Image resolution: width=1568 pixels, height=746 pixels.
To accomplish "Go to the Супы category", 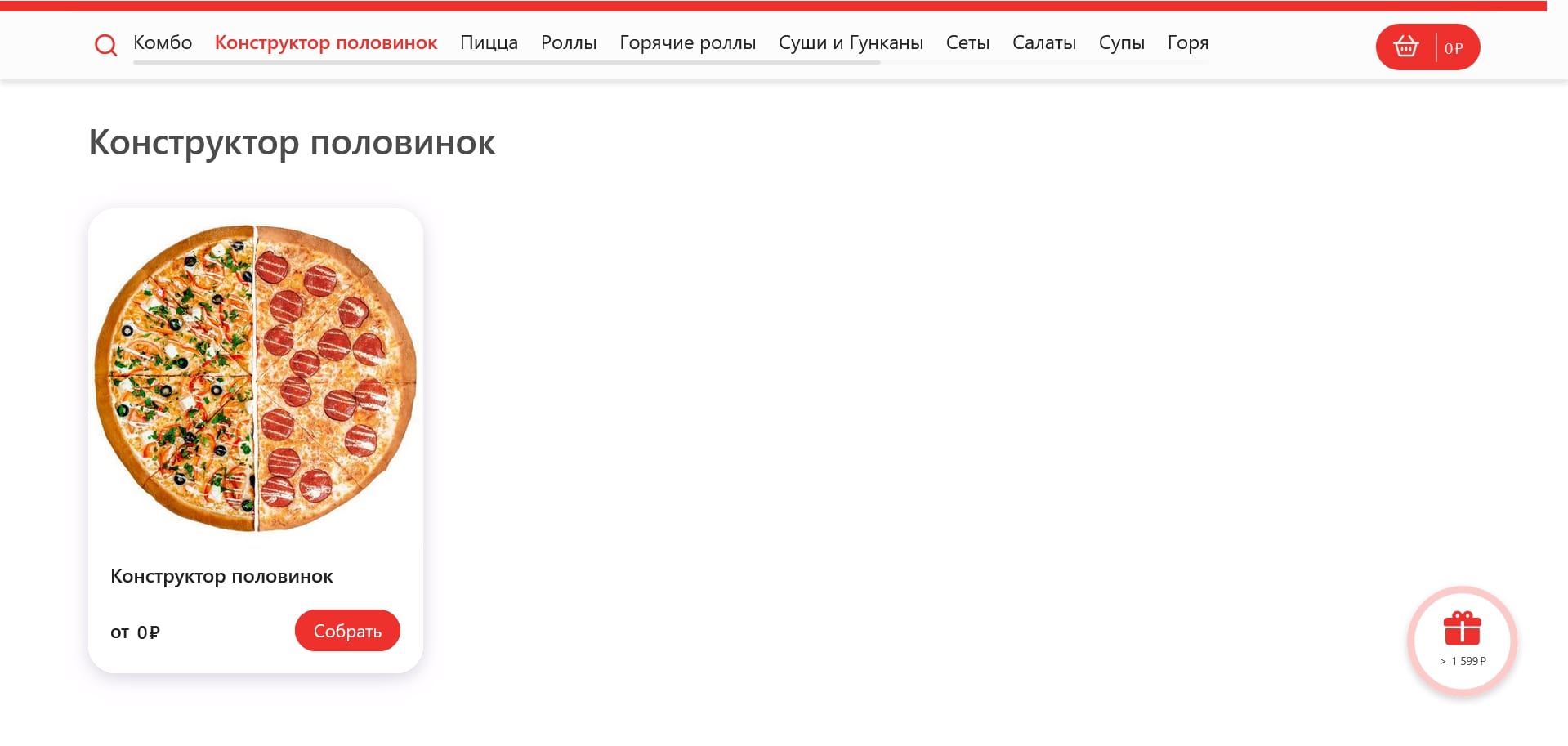I will [1121, 42].
